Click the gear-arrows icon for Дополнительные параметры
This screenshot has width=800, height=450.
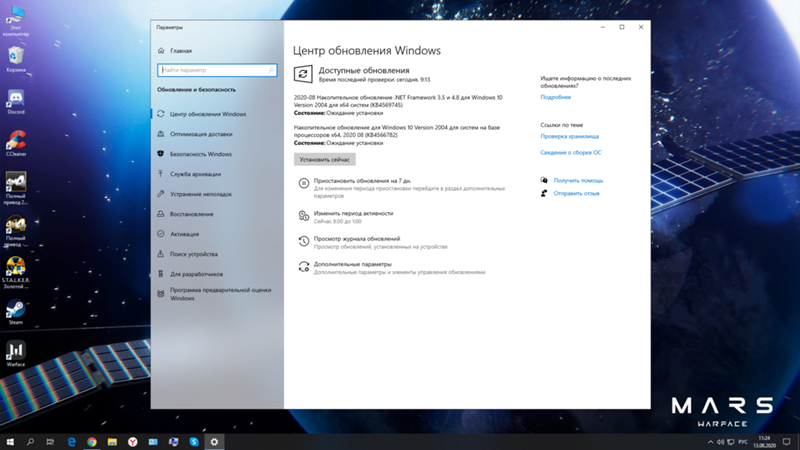304,267
